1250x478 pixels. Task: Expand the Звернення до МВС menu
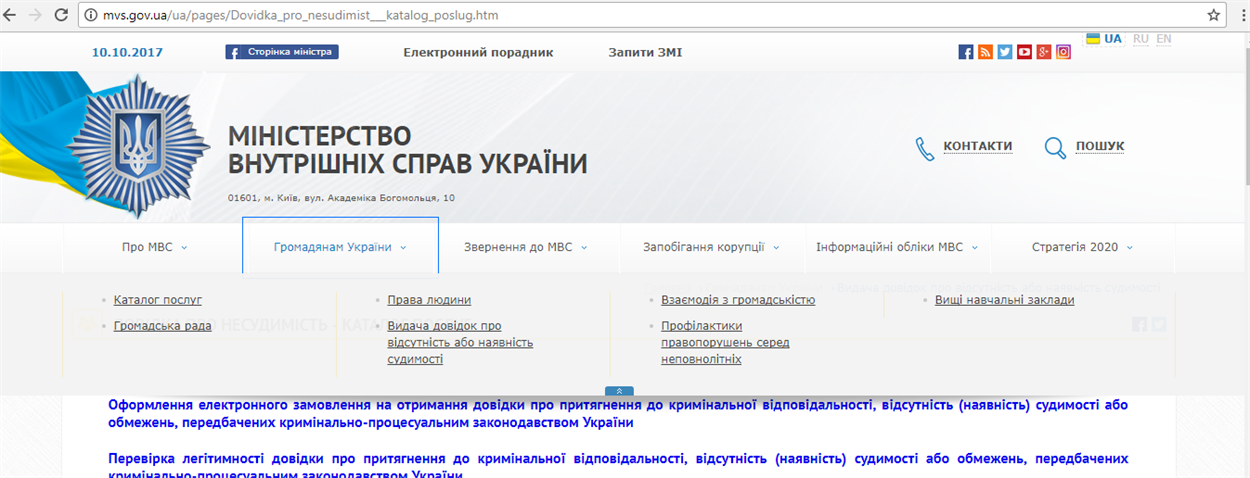[x=525, y=247]
